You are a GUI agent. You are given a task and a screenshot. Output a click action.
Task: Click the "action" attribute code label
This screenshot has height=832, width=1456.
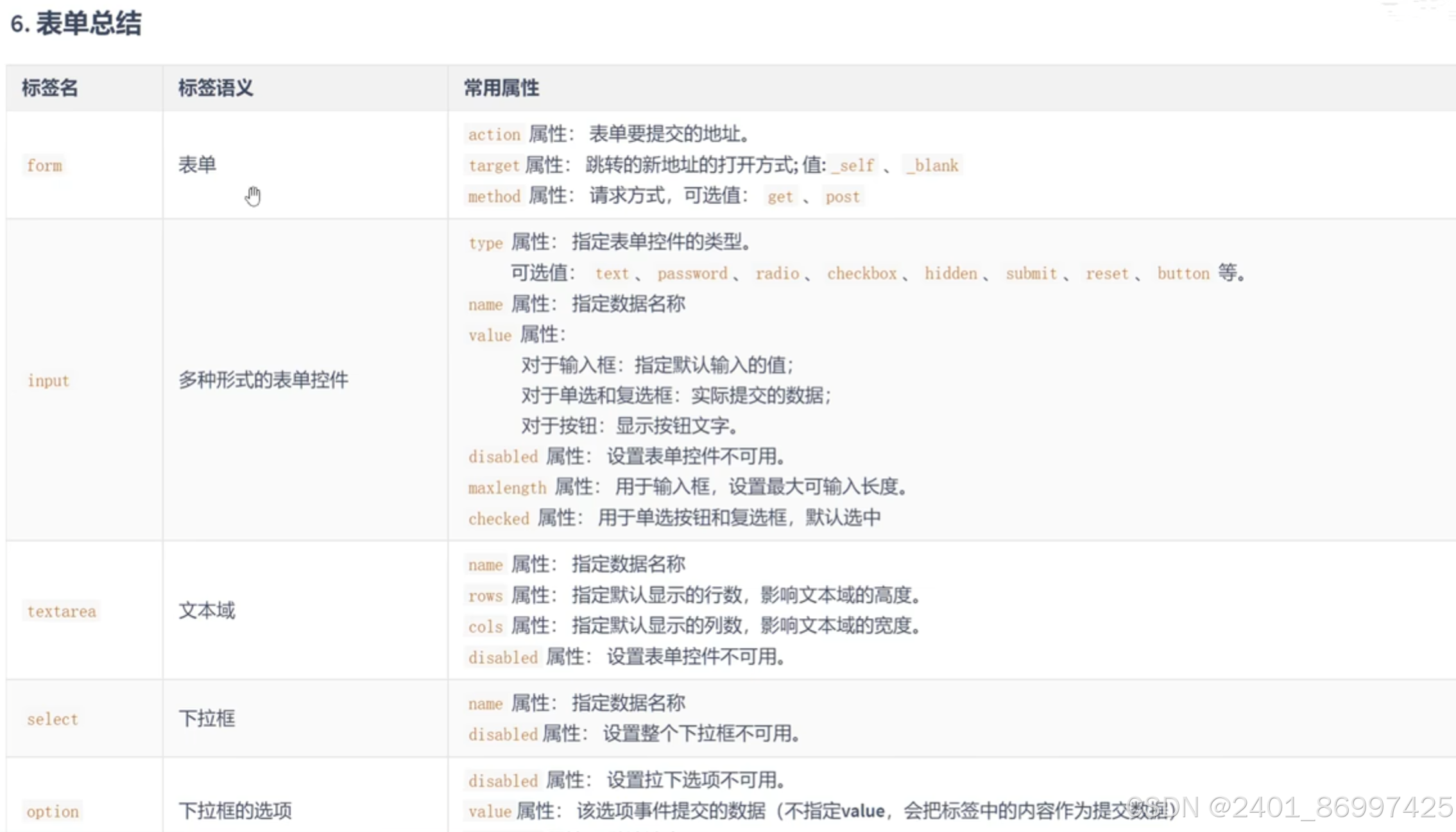pos(493,135)
